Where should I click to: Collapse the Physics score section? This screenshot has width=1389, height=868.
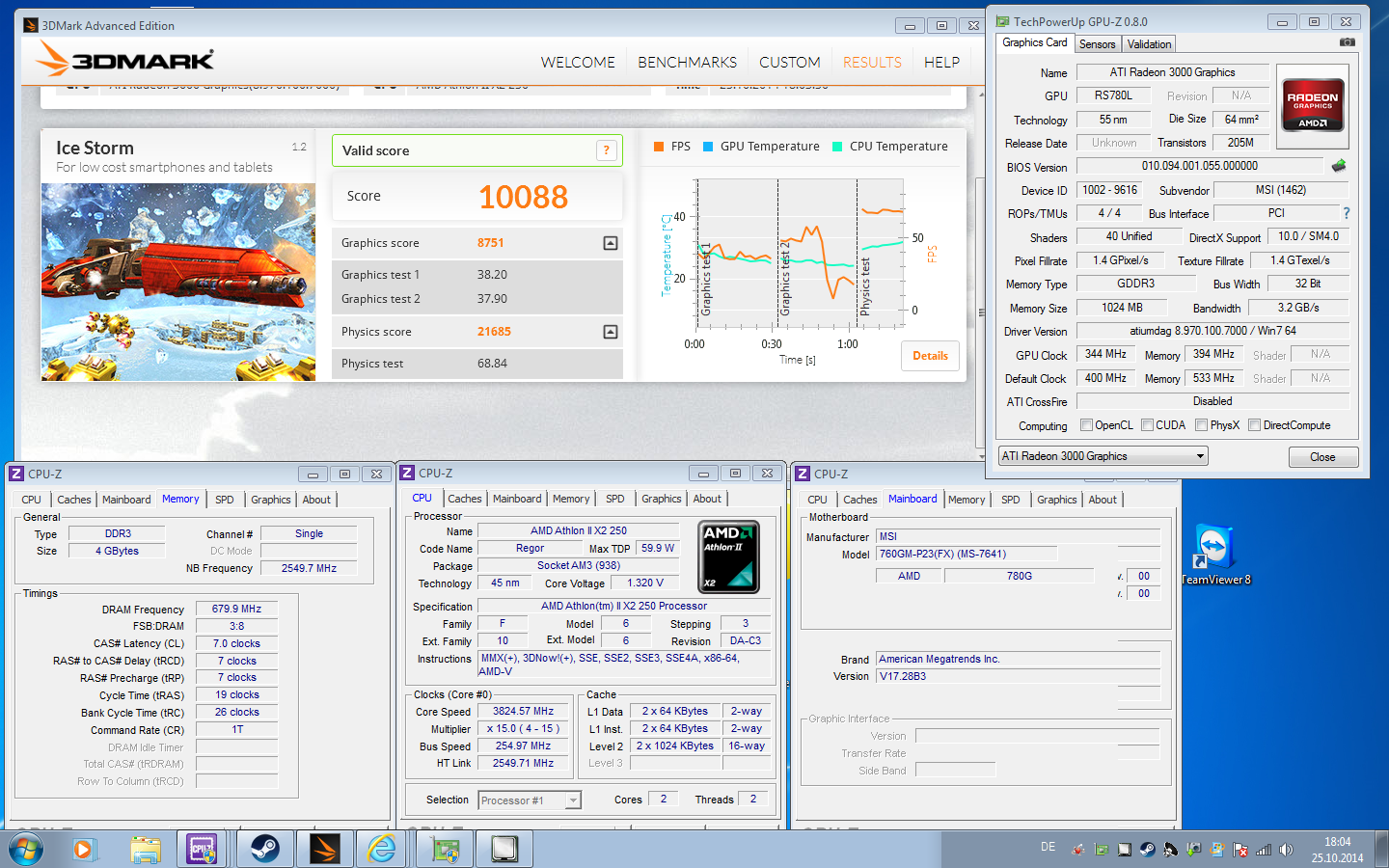click(x=611, y=332)
